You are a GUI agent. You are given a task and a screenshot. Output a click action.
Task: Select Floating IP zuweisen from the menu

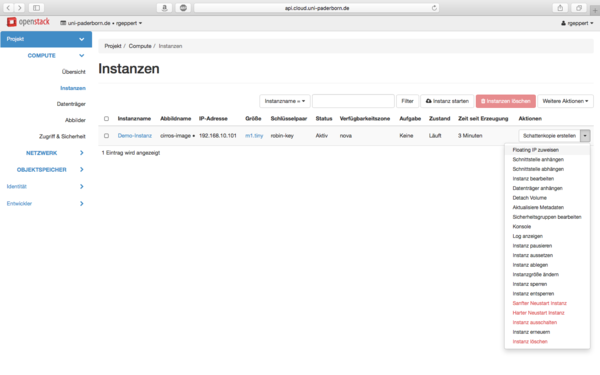(x=548, y=150)
